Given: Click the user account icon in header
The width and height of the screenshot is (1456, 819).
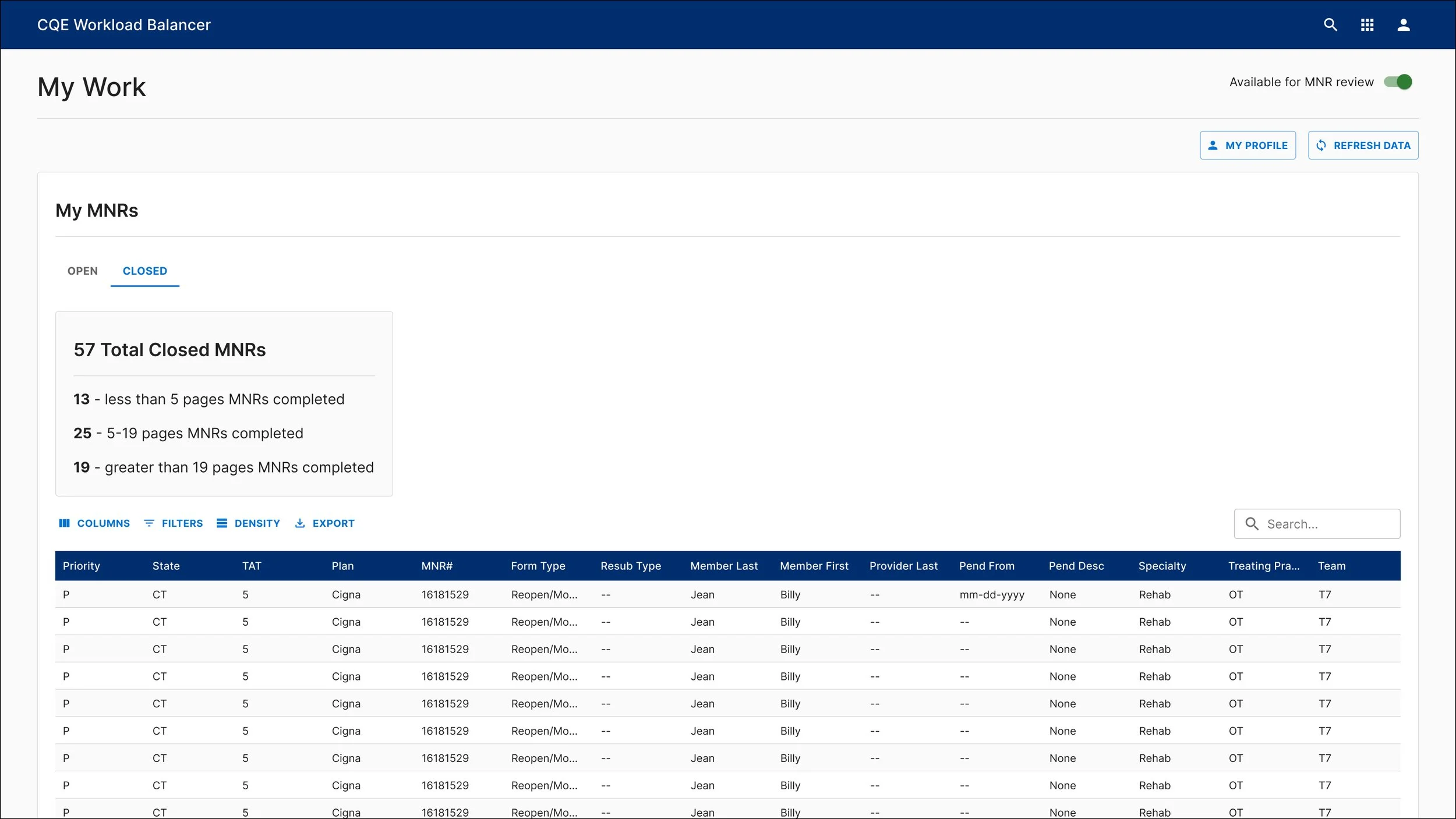Looking at the screenshot, I should click(x=1404, y=24).
